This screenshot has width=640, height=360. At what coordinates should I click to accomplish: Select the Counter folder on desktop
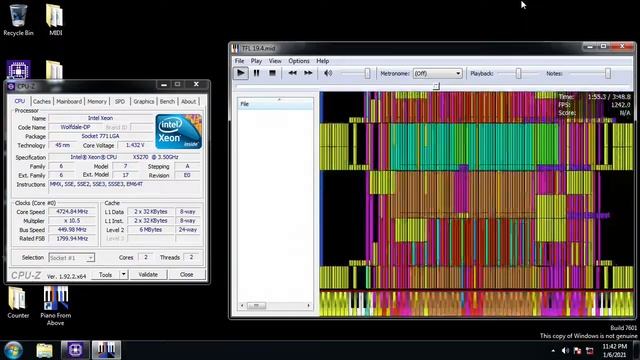(18, 302)
